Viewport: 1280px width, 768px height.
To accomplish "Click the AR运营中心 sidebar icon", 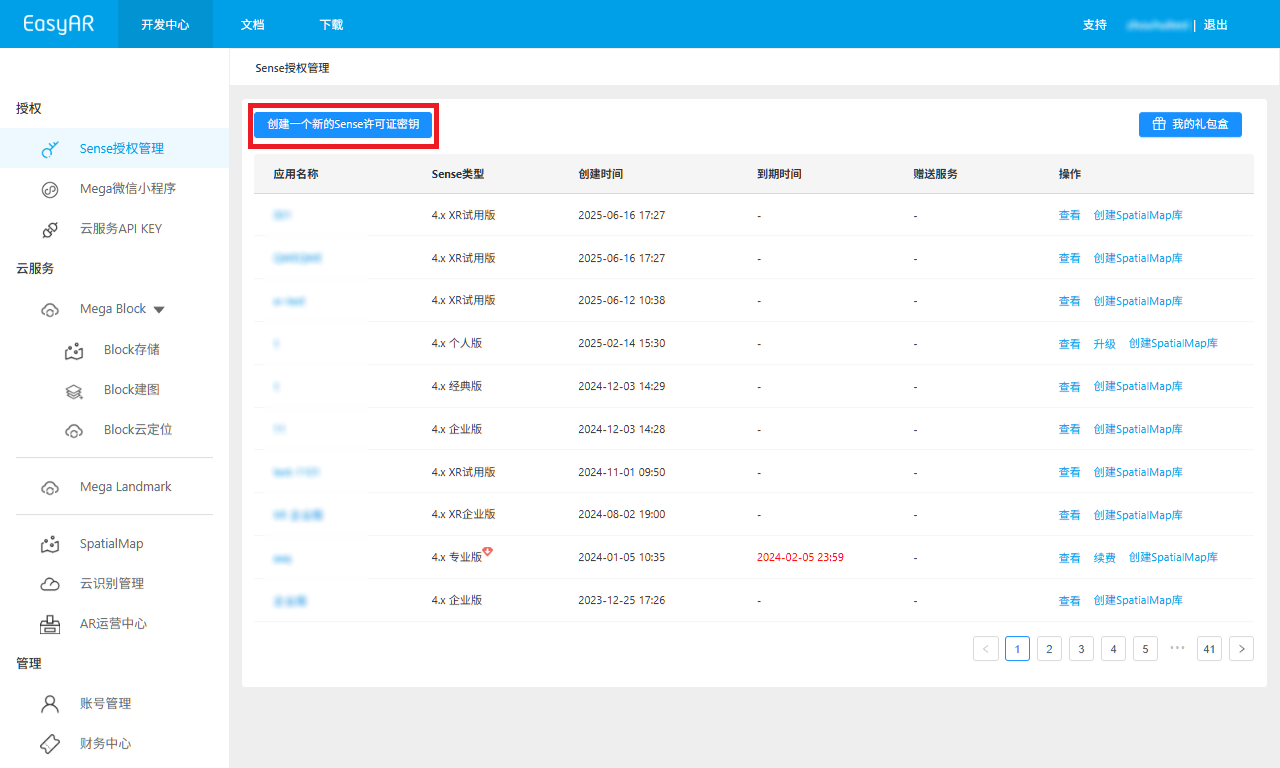I will click(50, 624).
